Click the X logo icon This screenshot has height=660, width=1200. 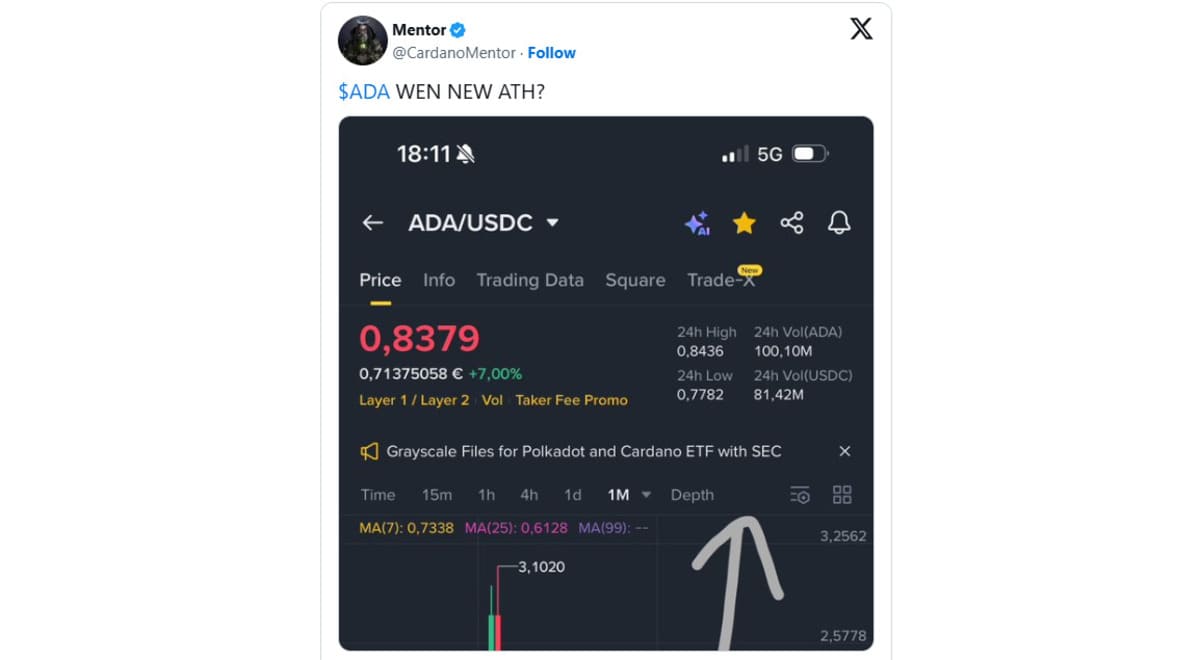coord(861,29)
